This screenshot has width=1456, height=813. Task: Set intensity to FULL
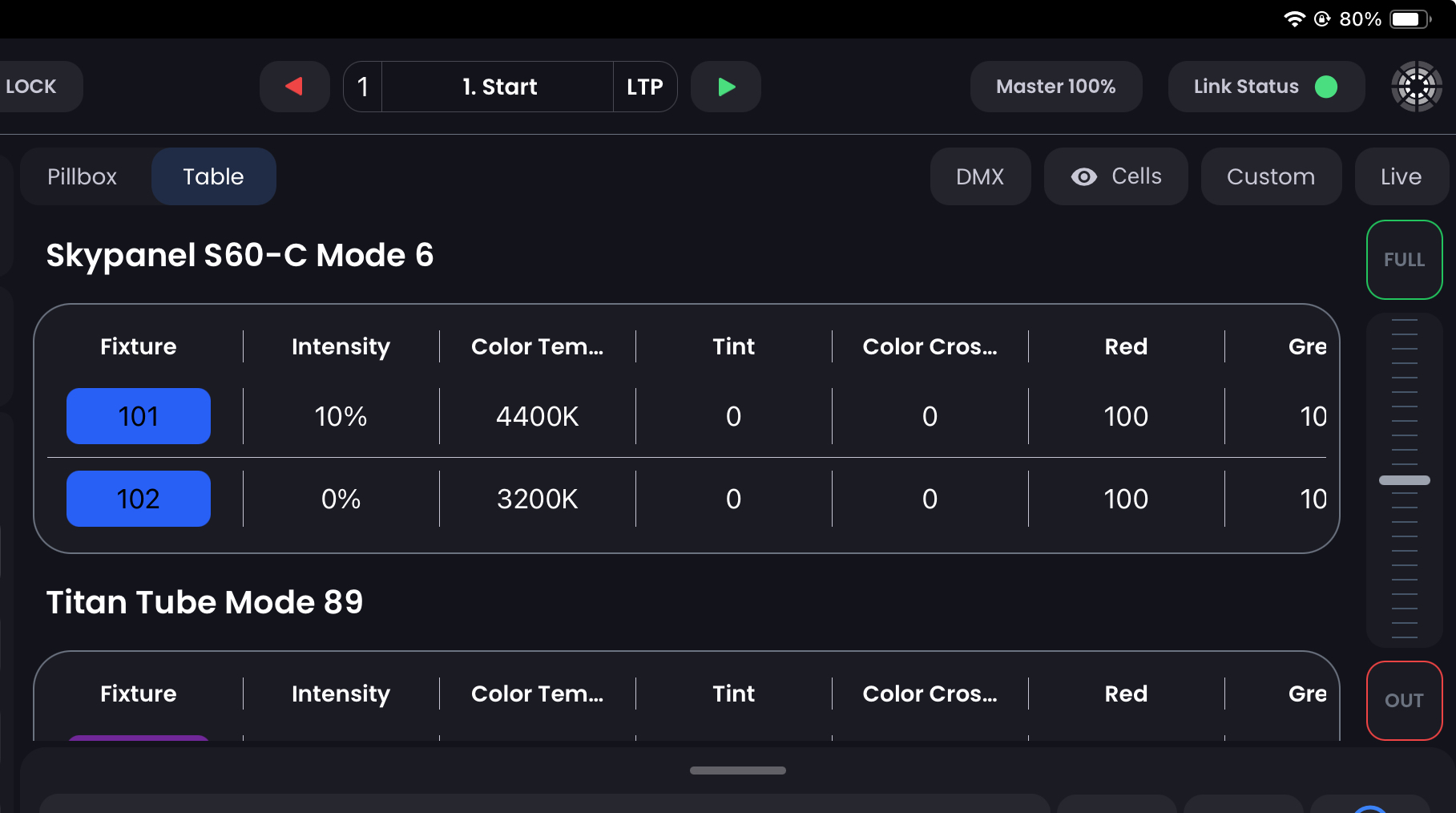coord(1404,260)
